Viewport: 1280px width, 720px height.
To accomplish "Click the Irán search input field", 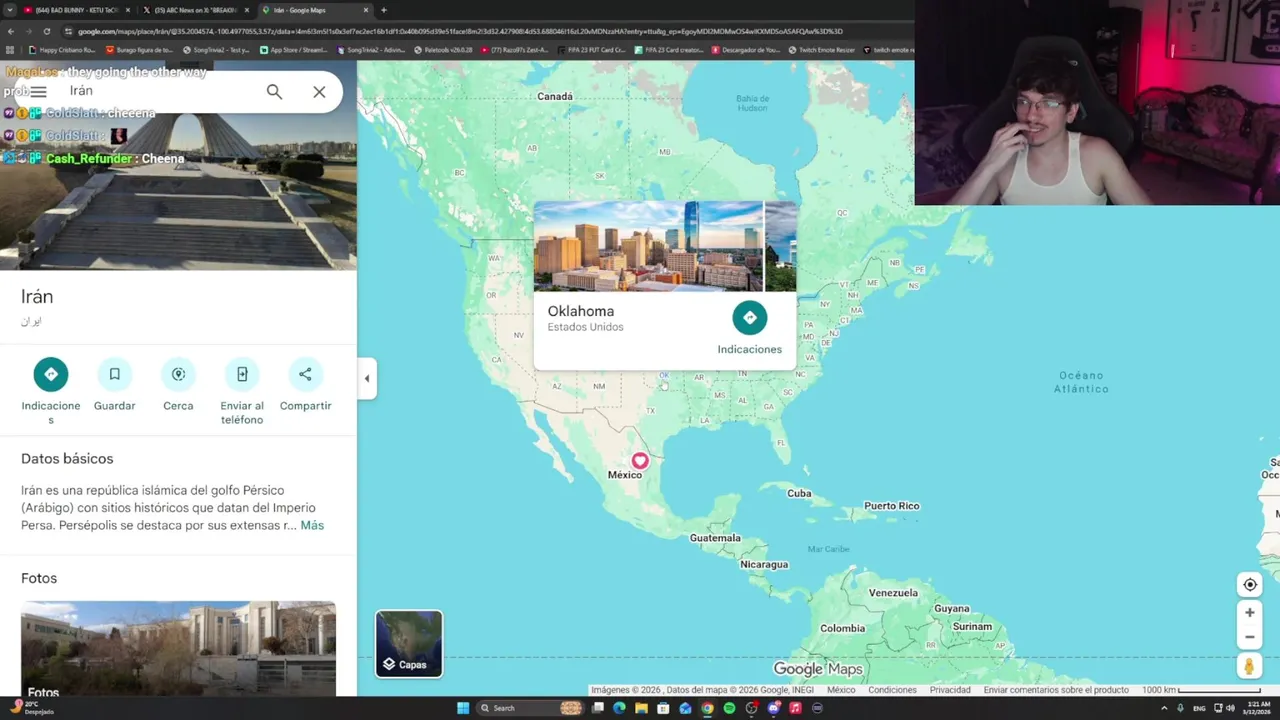I will click(x=160, y=91).
